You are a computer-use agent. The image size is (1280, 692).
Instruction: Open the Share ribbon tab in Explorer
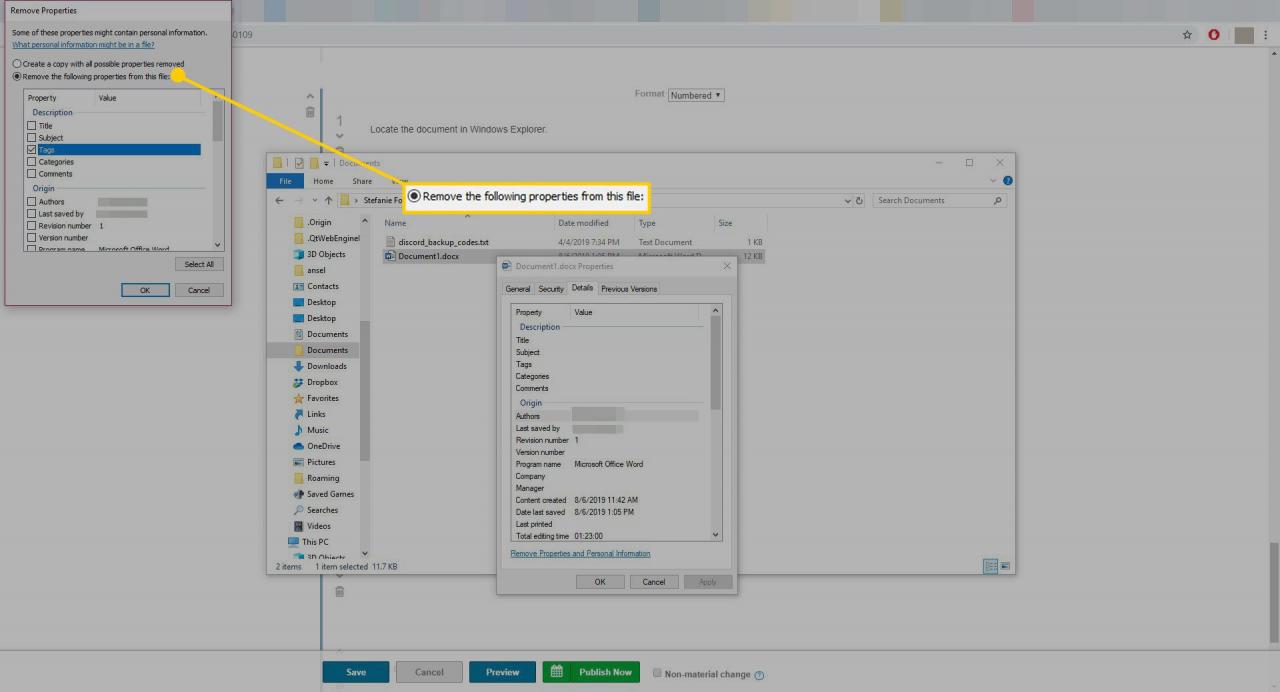pyautogui.click(x=362, y=181)
